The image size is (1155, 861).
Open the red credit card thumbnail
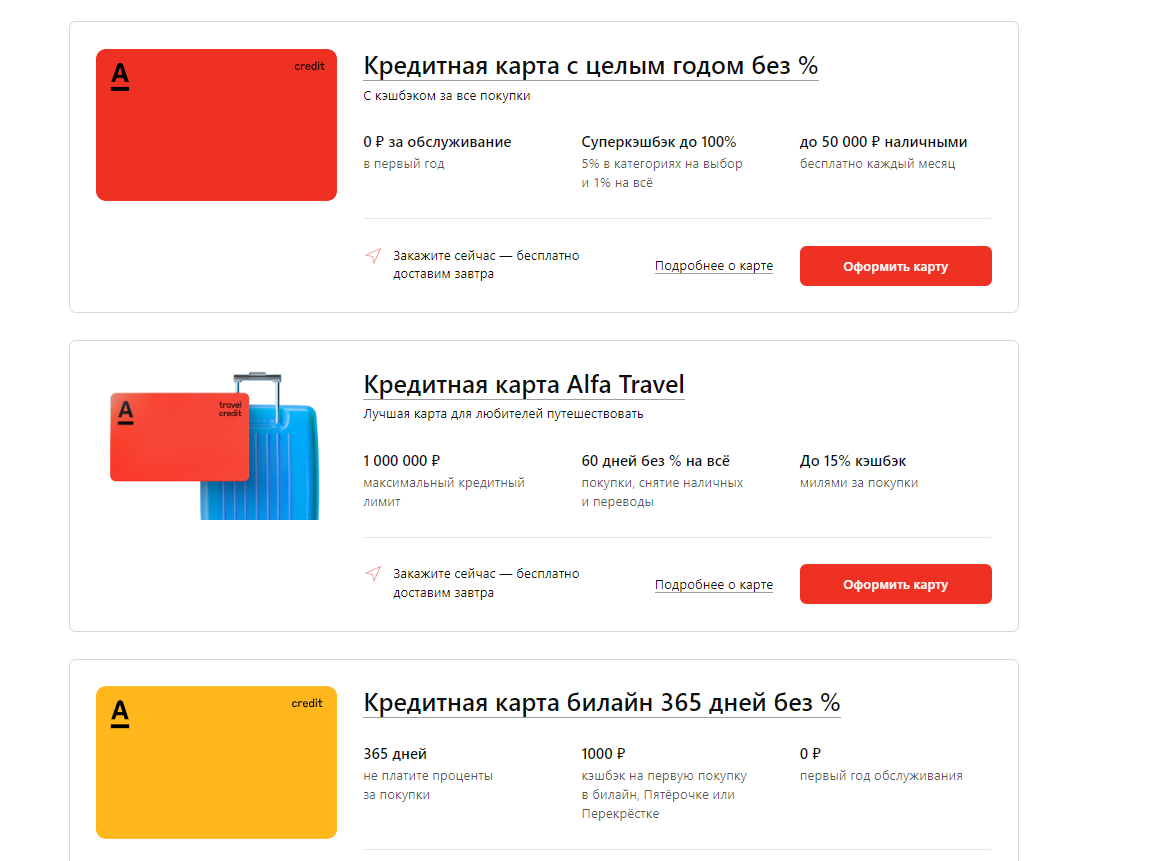(x=217, y=125)
